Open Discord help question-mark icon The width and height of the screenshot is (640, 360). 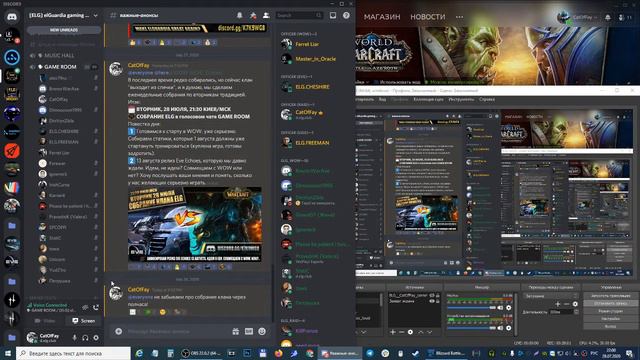pos(346,16)
